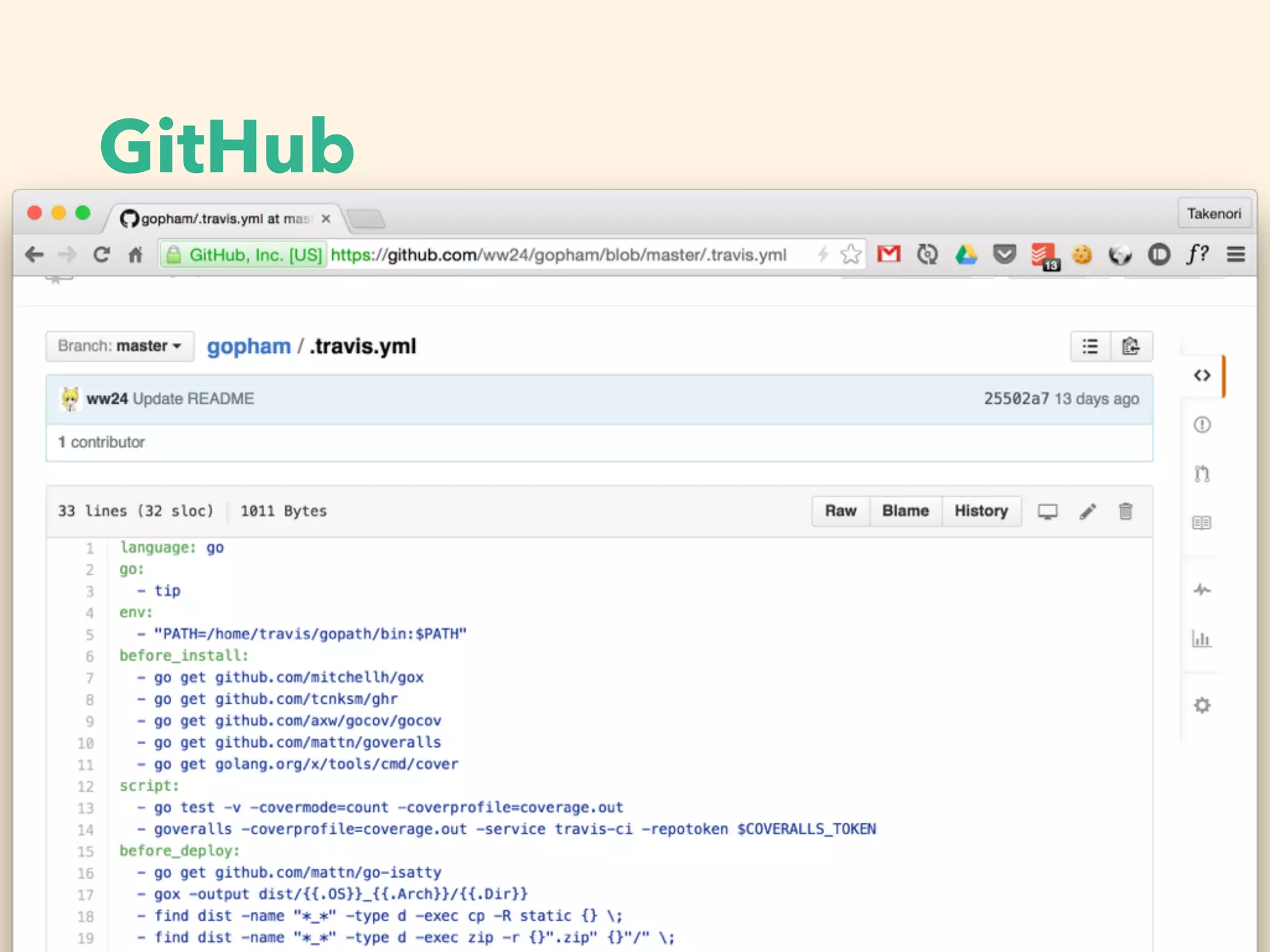This screenshot has height=952, width=1270.
Task: Click ww24 avatar image
Action: tap(69, 399)
